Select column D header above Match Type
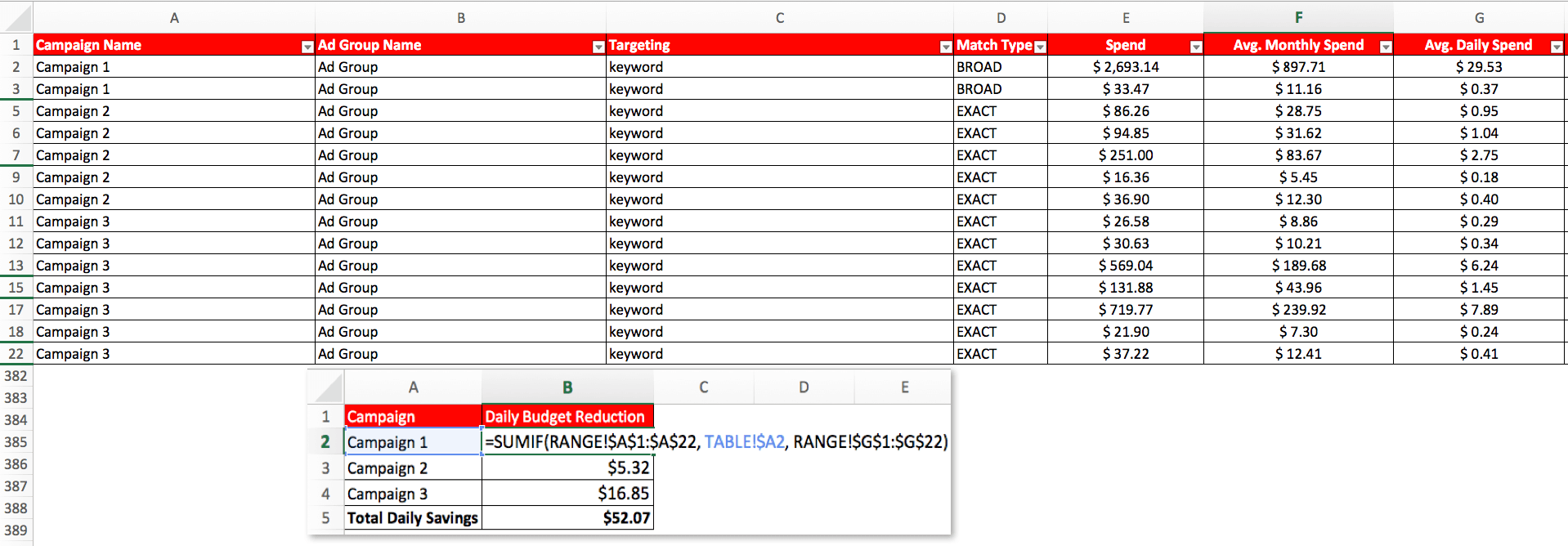Viewport: 1568px width, 546px height. pos(1001,17)
